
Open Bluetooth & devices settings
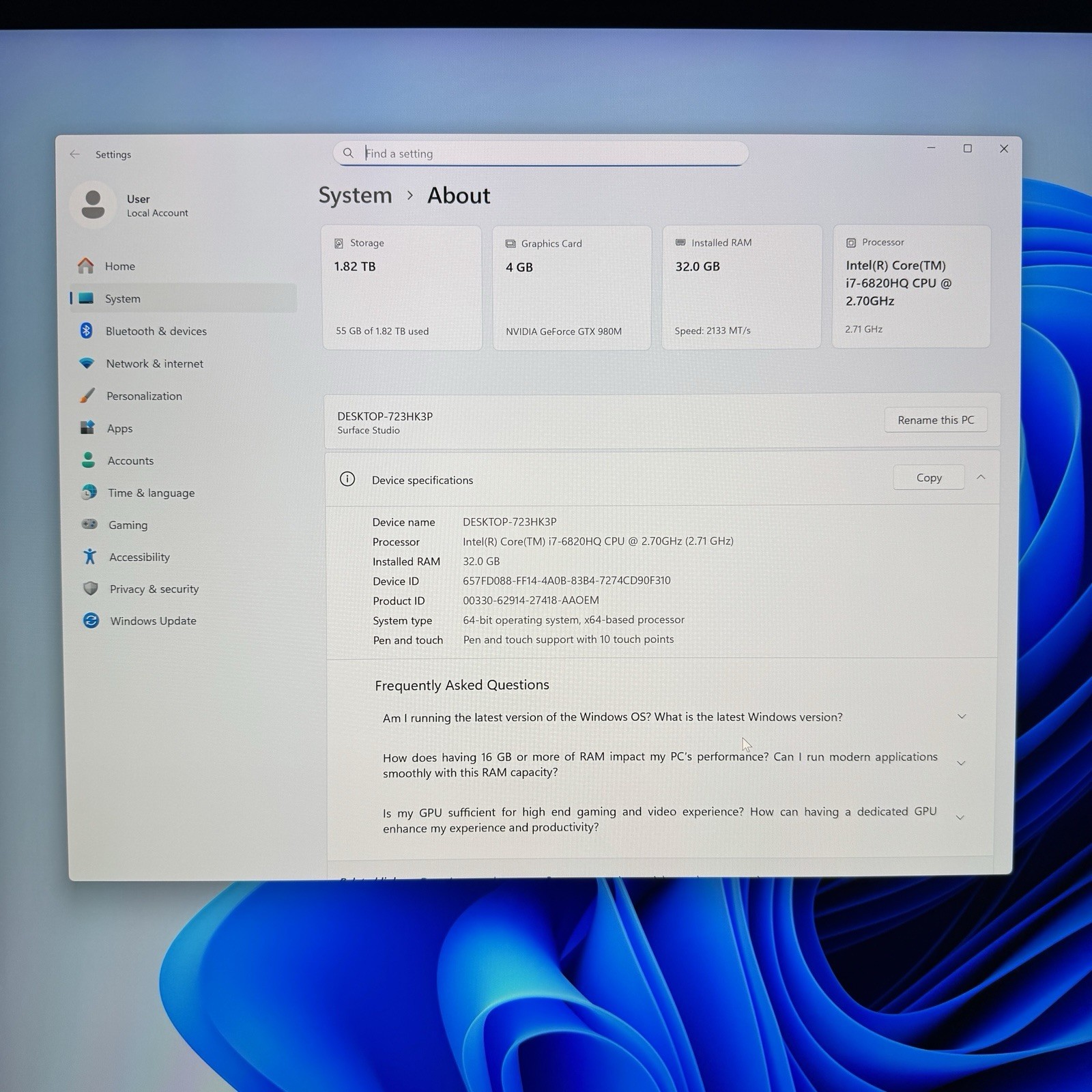(x=183, y=331)
